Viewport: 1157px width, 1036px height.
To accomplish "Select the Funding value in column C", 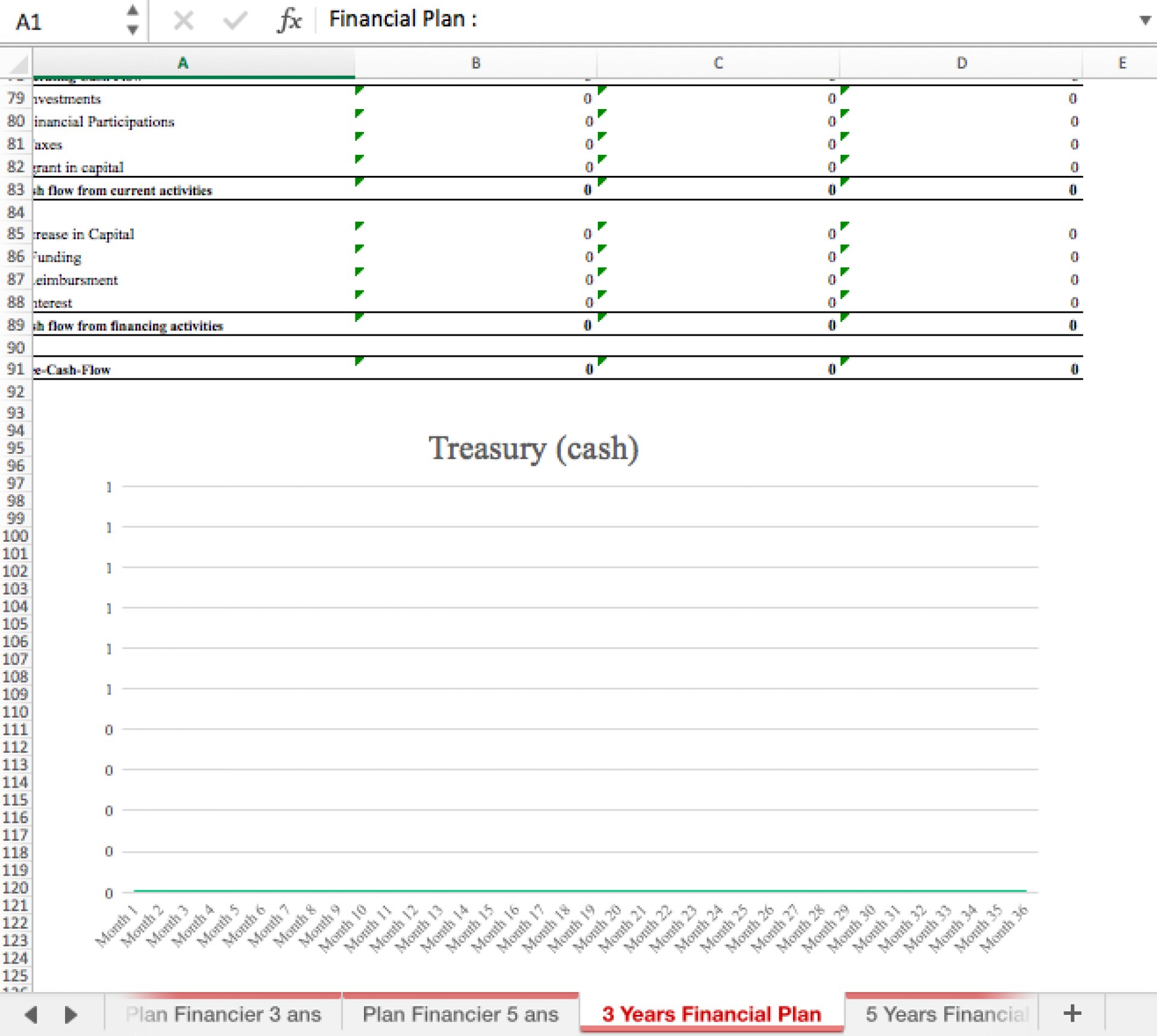I will click(718, 257).
